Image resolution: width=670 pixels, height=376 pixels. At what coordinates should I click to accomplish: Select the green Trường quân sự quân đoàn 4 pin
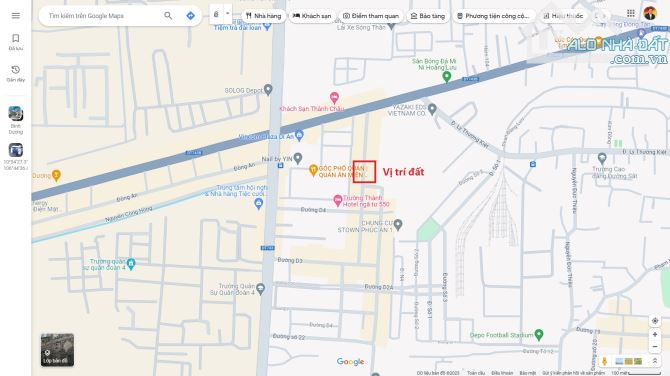[x=131, y=264]
